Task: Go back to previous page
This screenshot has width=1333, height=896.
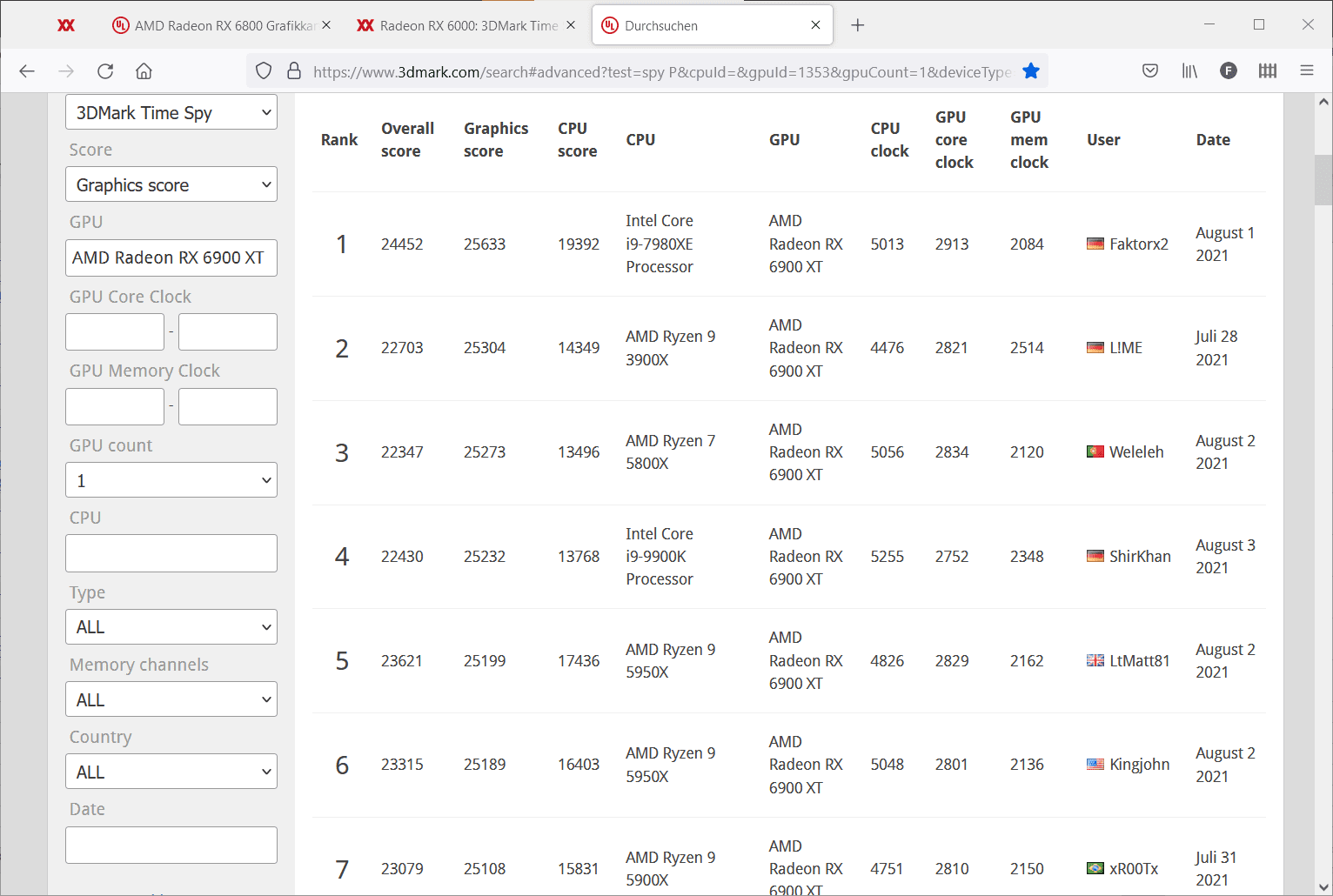Action: (27, 71)
